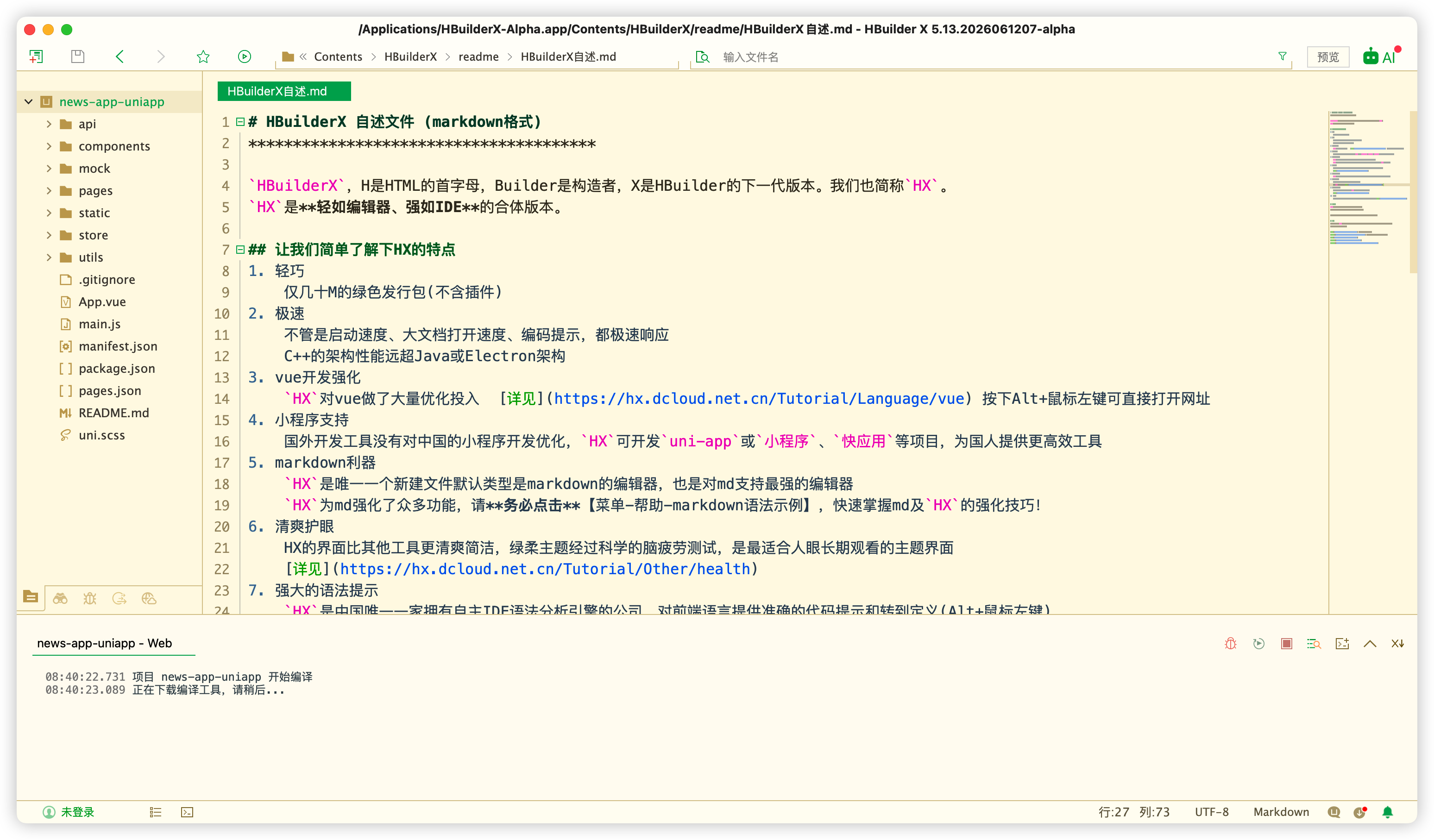Stop the running task with red square
The image size is (1434, 840).
click(x=1287, y=643)
